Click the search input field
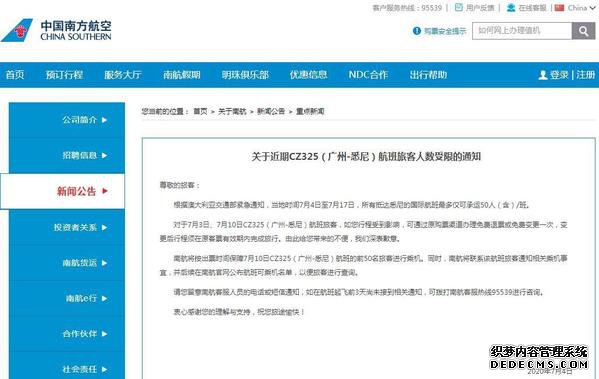This screenshot has height=379, width=599. tap(522, 31)
